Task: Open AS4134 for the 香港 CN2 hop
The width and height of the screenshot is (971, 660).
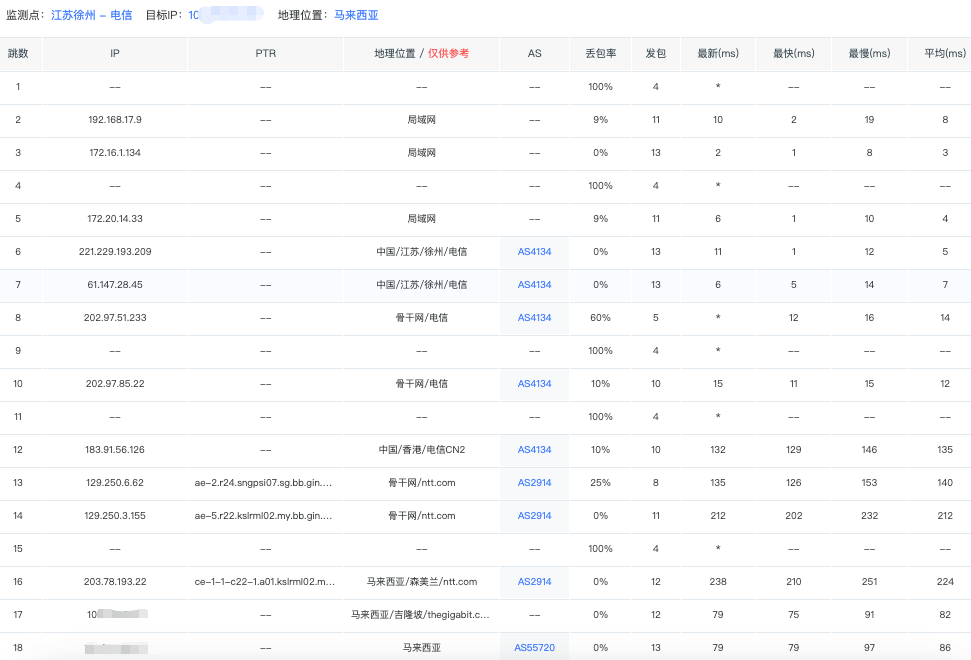Action: [534, 450]
